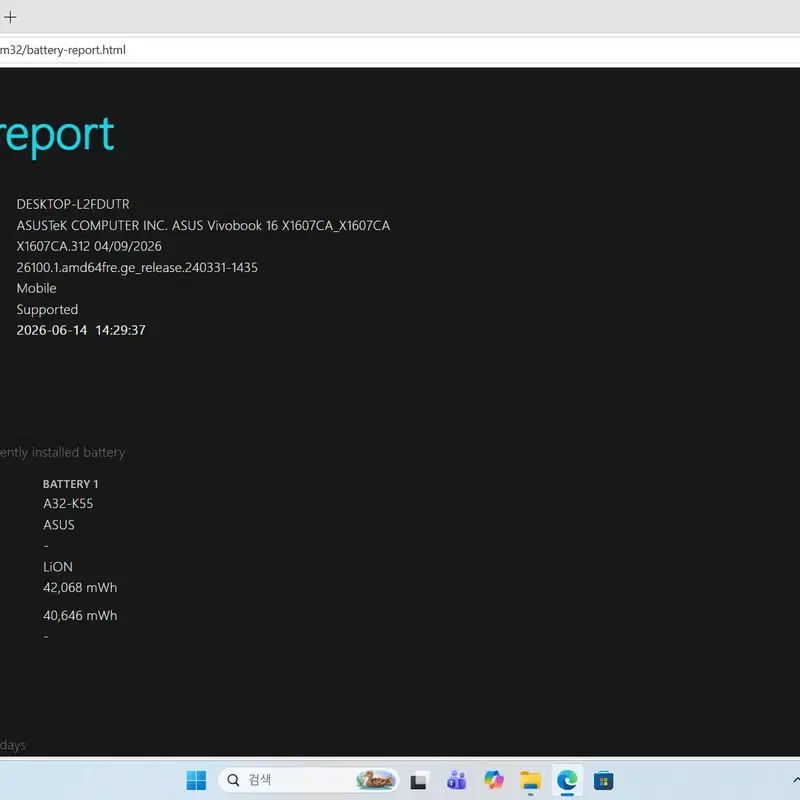
Task: Select BIOS text X1607CA.312 04/09/2026
Action: (x=89, y=246)
